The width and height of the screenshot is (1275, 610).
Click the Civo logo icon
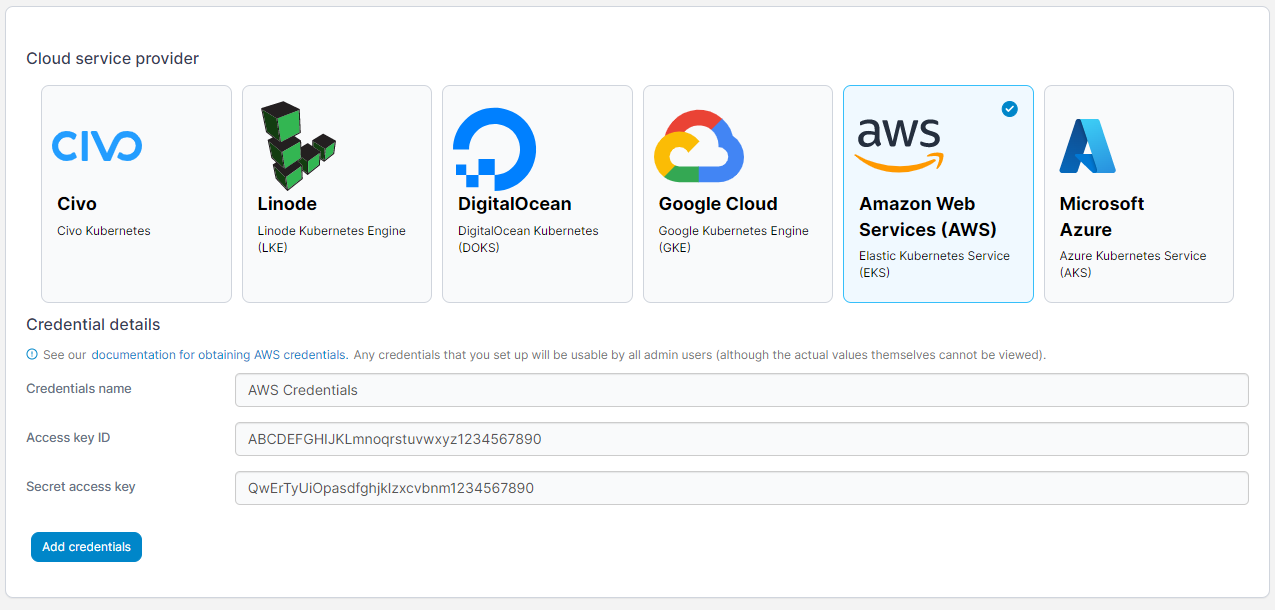click(96, 145)
